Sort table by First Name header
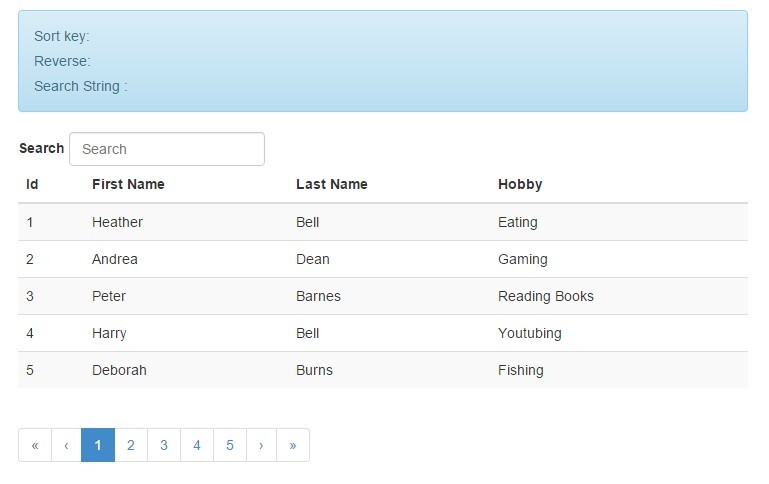 coord(128,184)
